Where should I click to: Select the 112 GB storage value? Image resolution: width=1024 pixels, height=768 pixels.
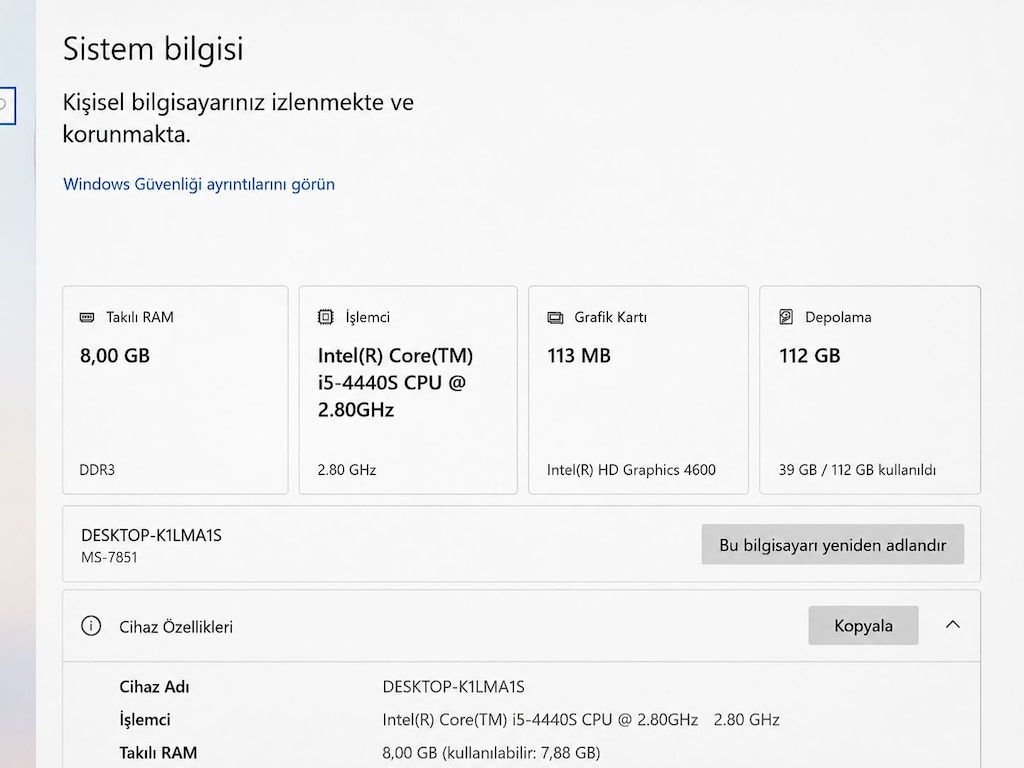(810, 356)
